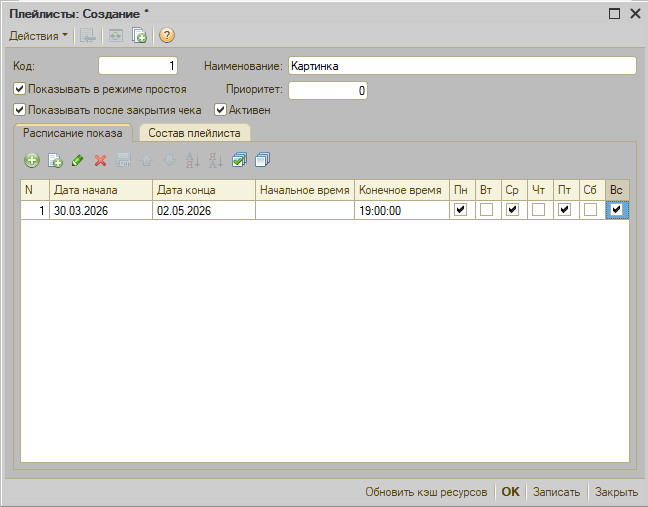The image size is (648, 507).
Task: Enable the Вт checkbox in the schedule row
Action: (486, 210)
